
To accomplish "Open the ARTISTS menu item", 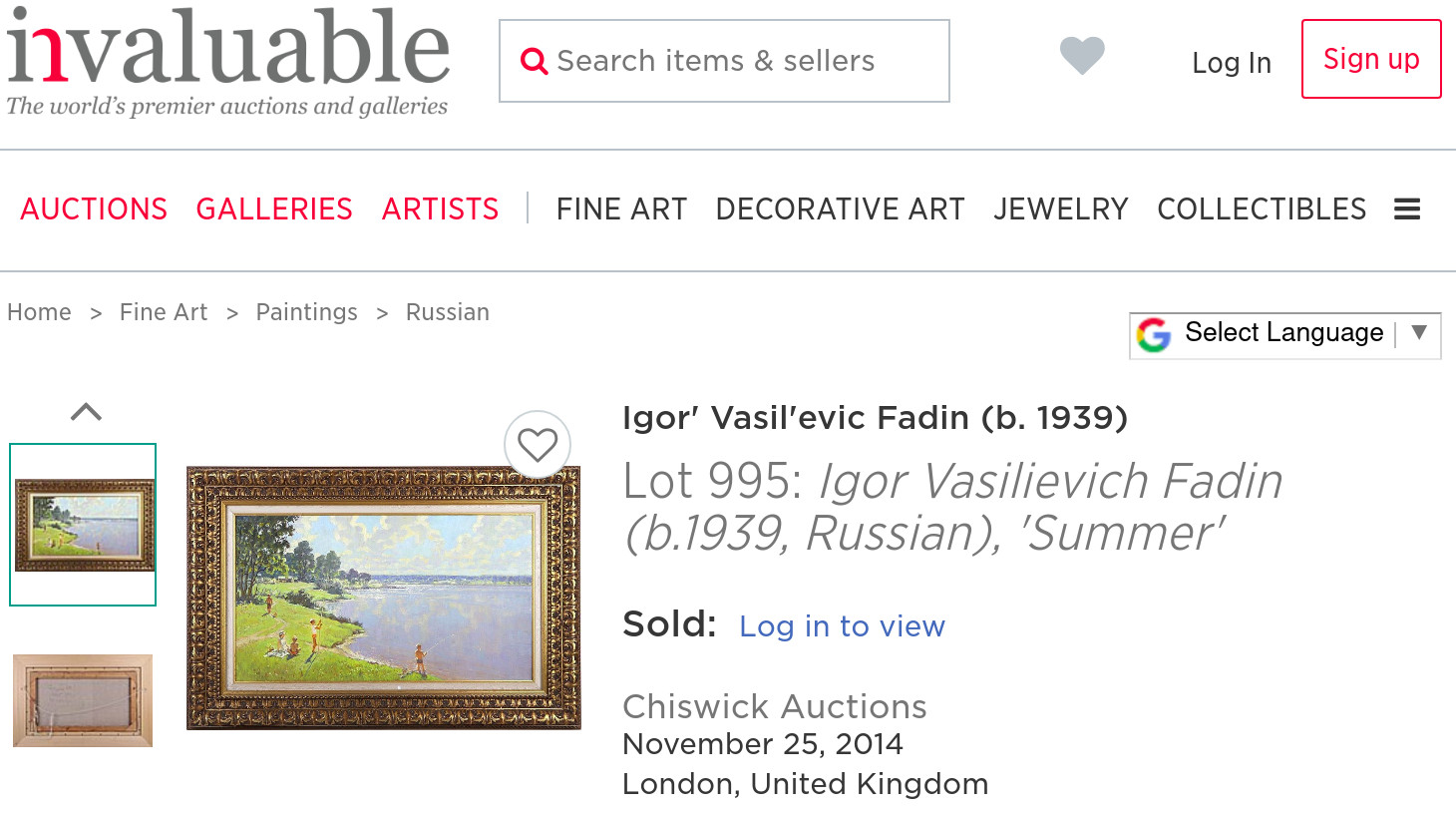I will coord(440,209).
